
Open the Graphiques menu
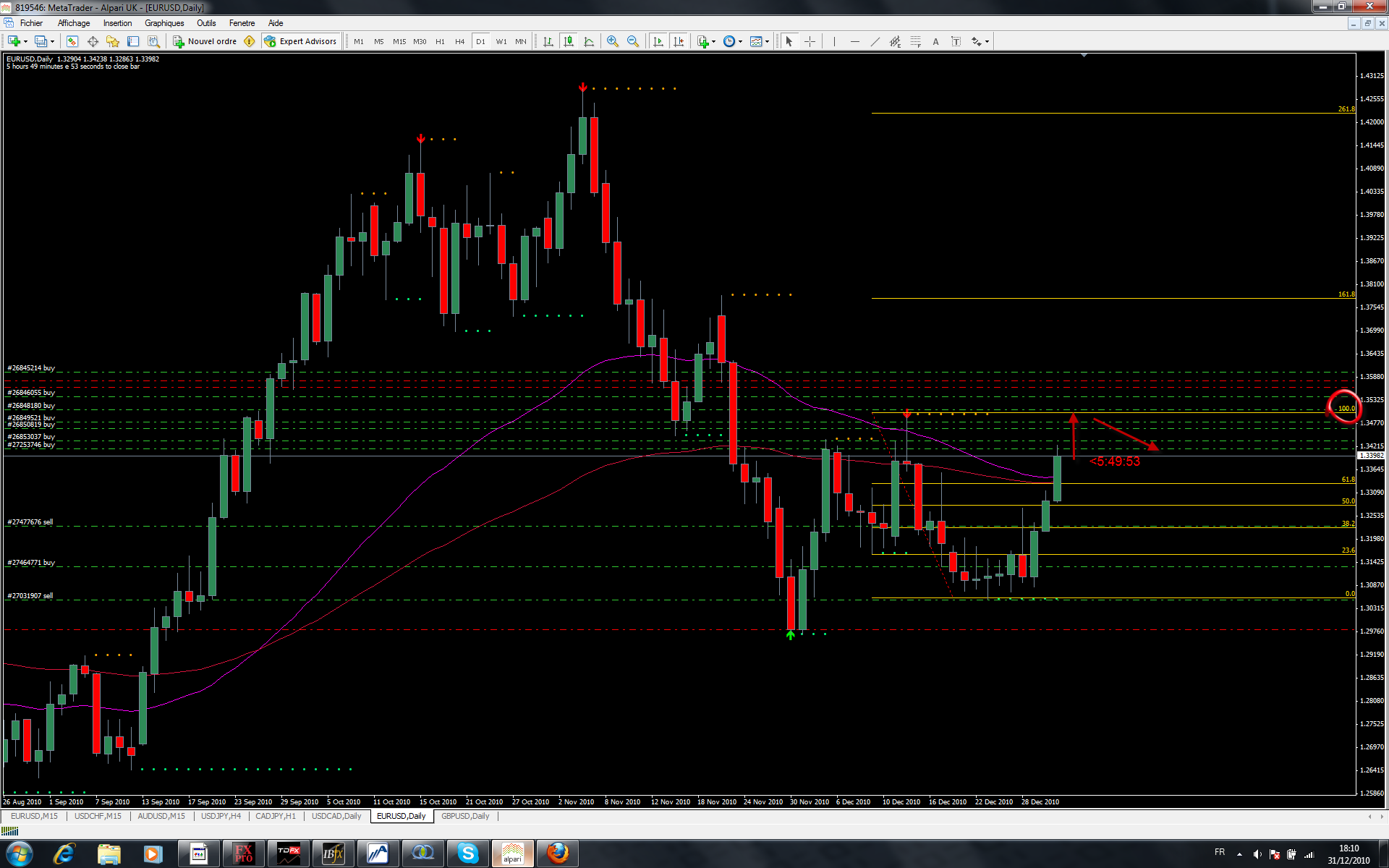point(164,23)
